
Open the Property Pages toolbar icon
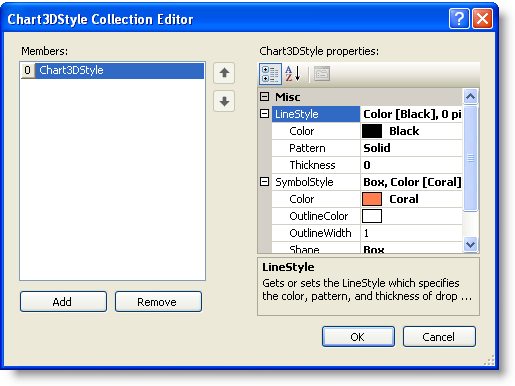point(322,74)
